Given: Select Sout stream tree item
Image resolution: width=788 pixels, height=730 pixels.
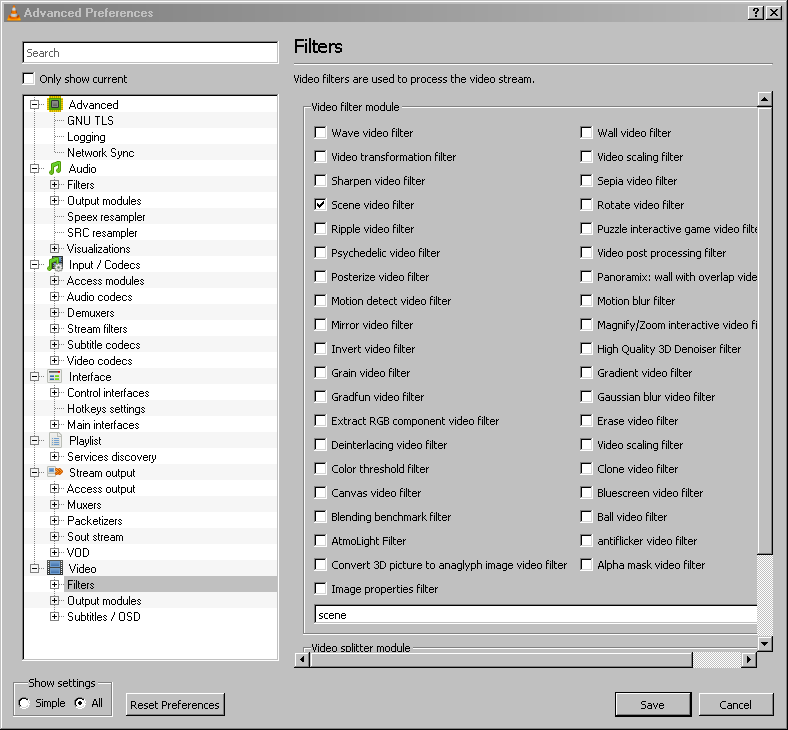Looking at the screenshot, I should tap(95, 537).
